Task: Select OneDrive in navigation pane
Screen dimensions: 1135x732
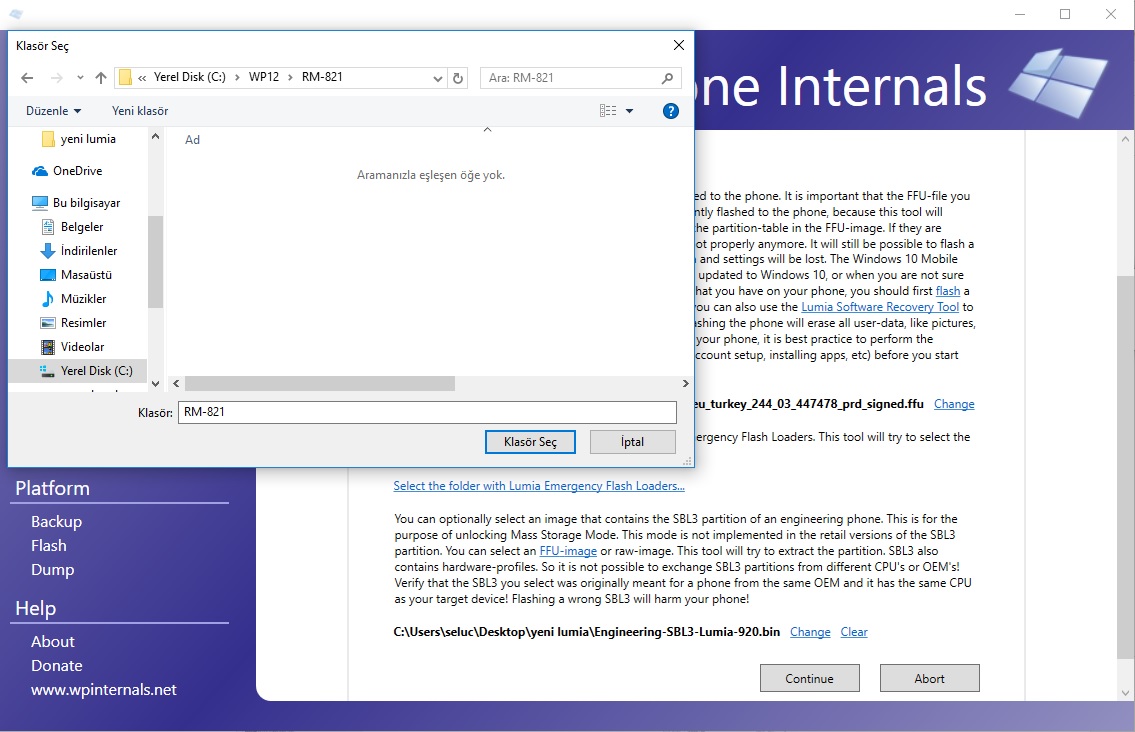Action: (67, 171)
